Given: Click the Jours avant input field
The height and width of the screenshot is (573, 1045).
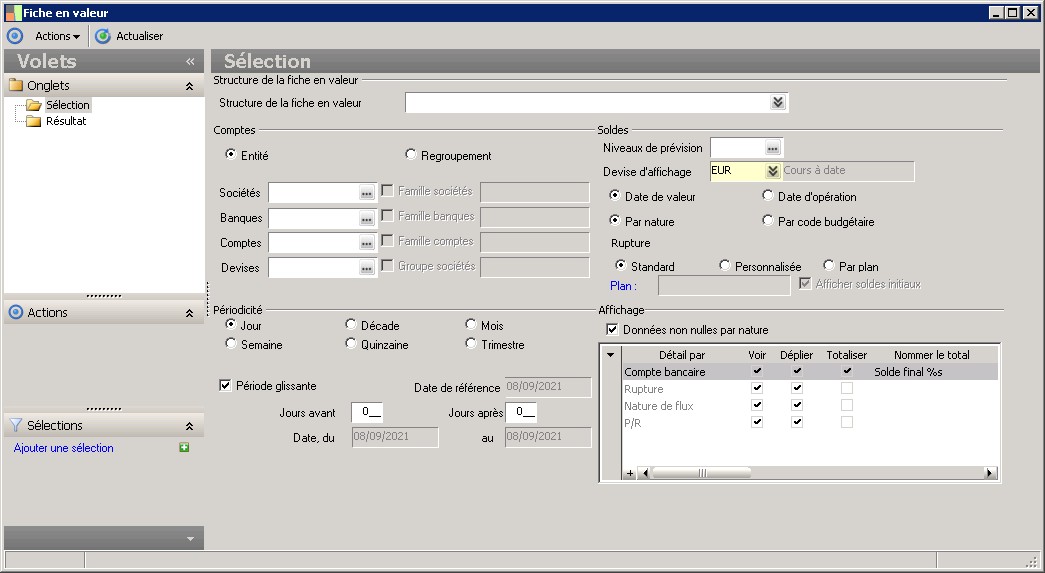Looking at the screenshot, I should [x=367, y=412].
